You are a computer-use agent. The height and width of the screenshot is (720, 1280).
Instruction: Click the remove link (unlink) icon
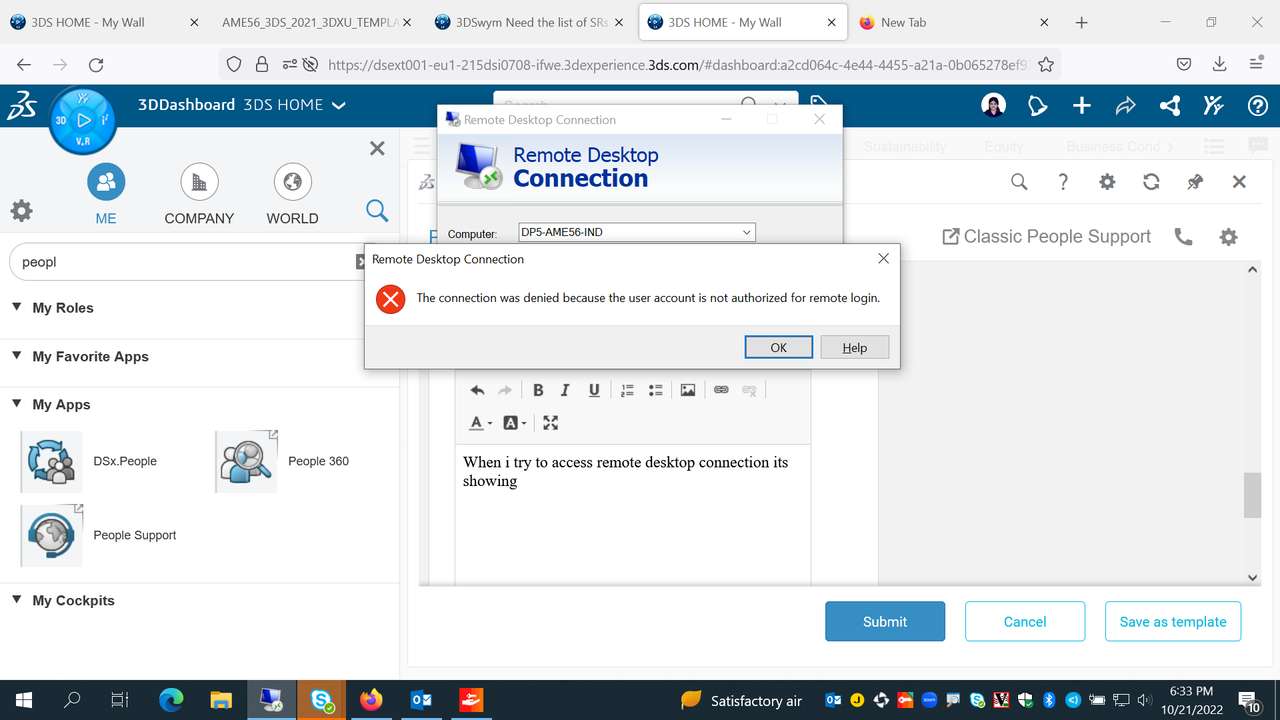749,390
